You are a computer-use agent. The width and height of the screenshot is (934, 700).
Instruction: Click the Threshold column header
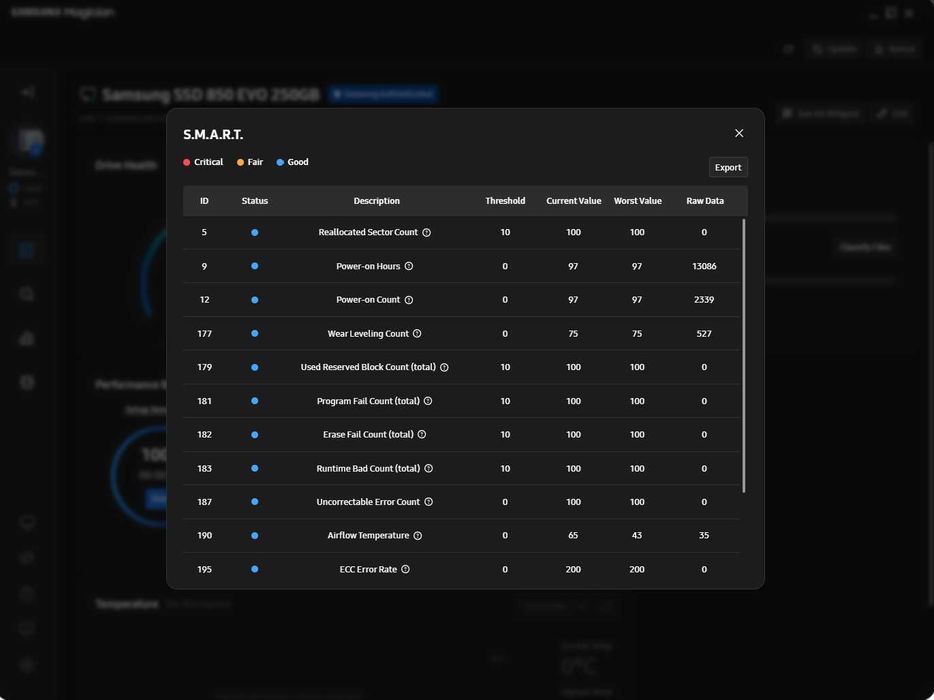505,201
